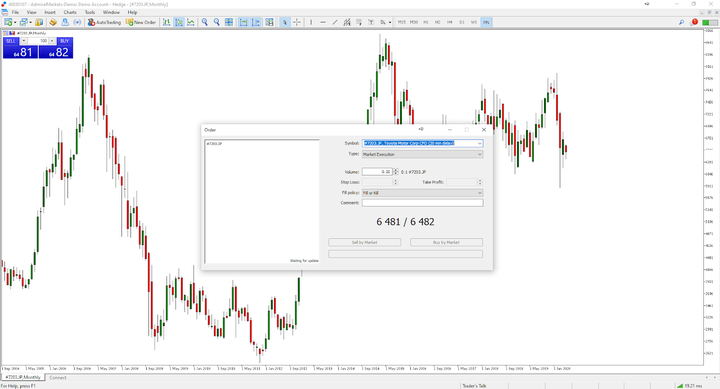Open New Order from the toolbar

tap(141, 22)
